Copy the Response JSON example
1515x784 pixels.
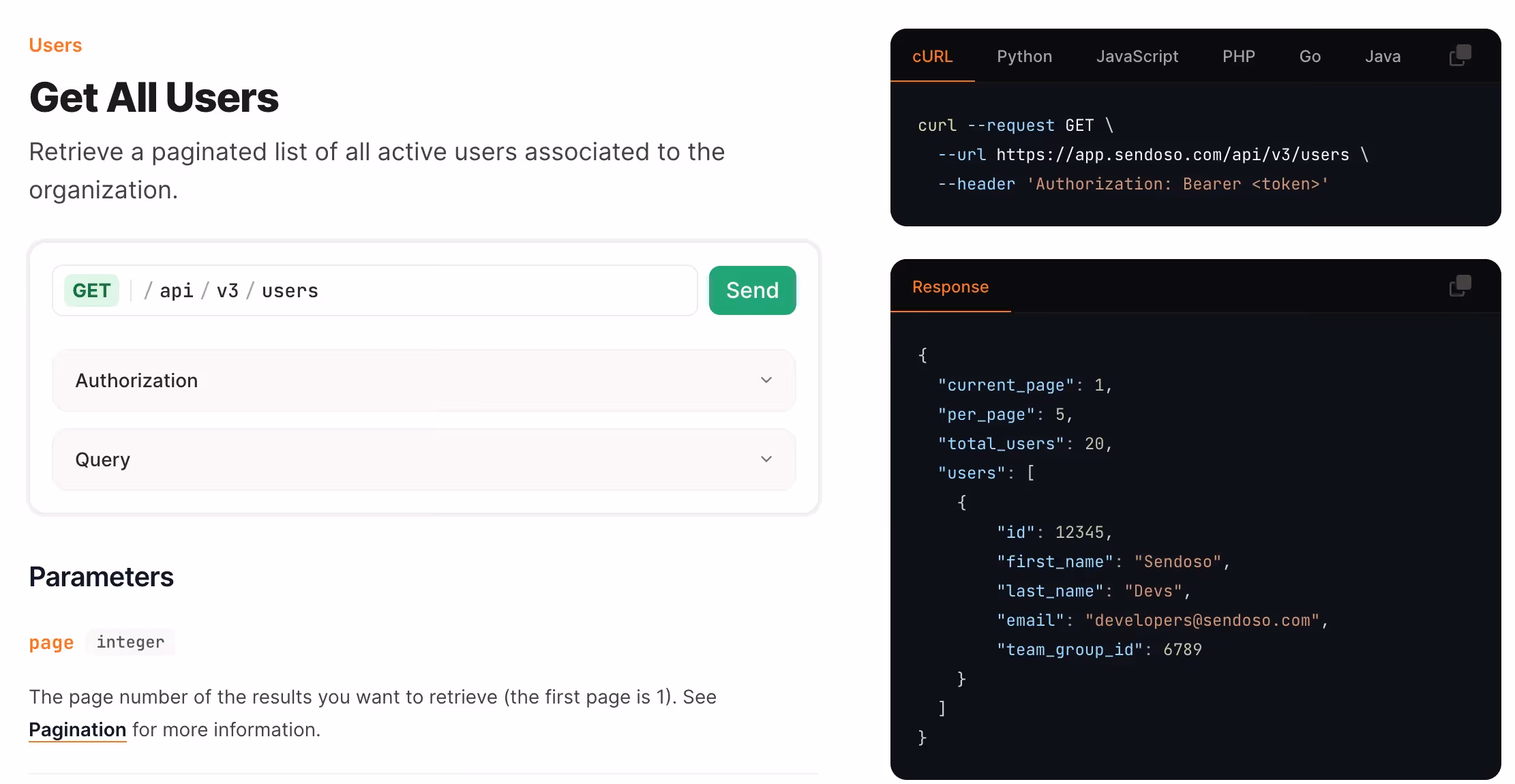1460,286
